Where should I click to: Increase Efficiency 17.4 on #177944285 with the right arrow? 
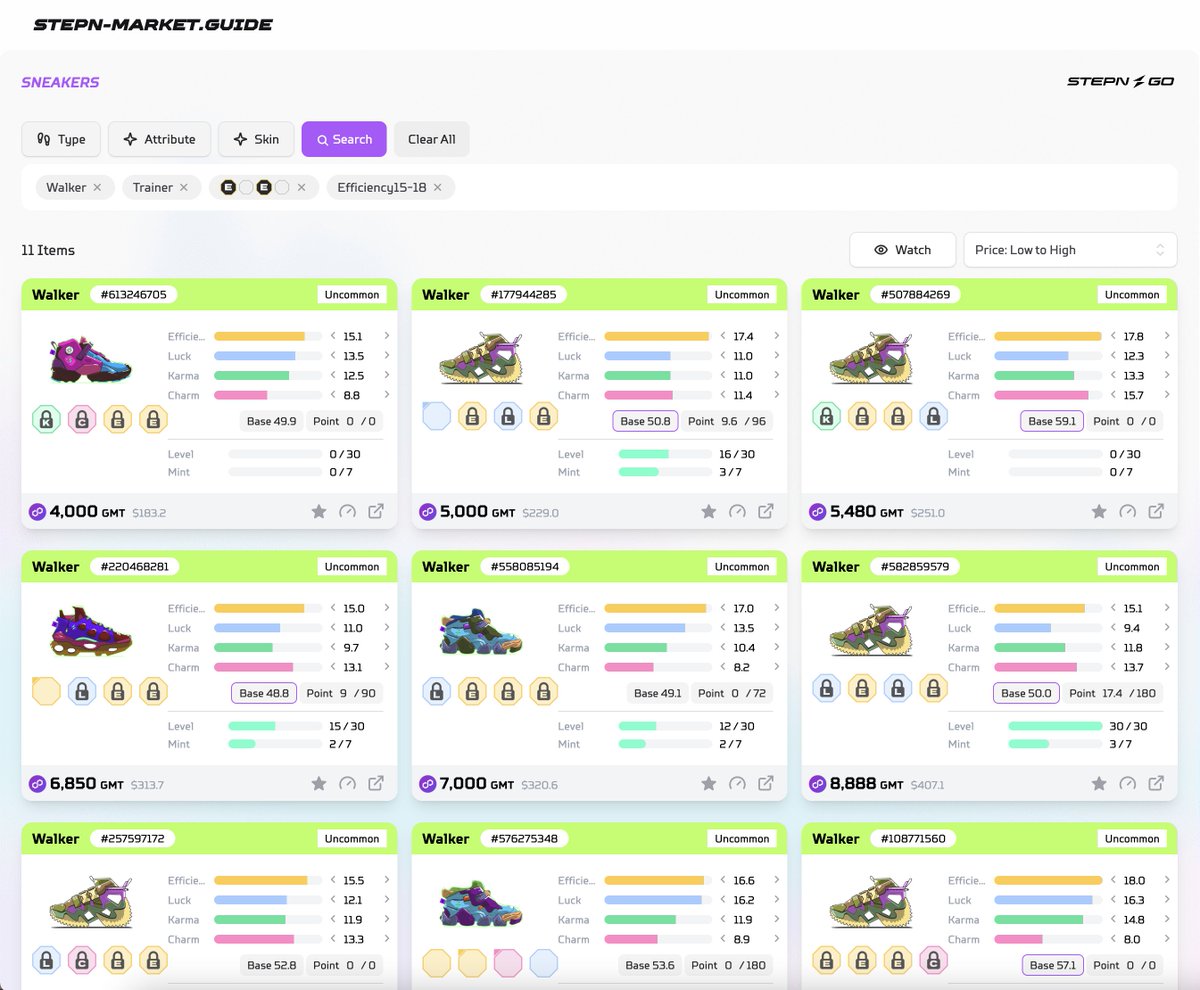pyautogui.click(x=776, y=336)
